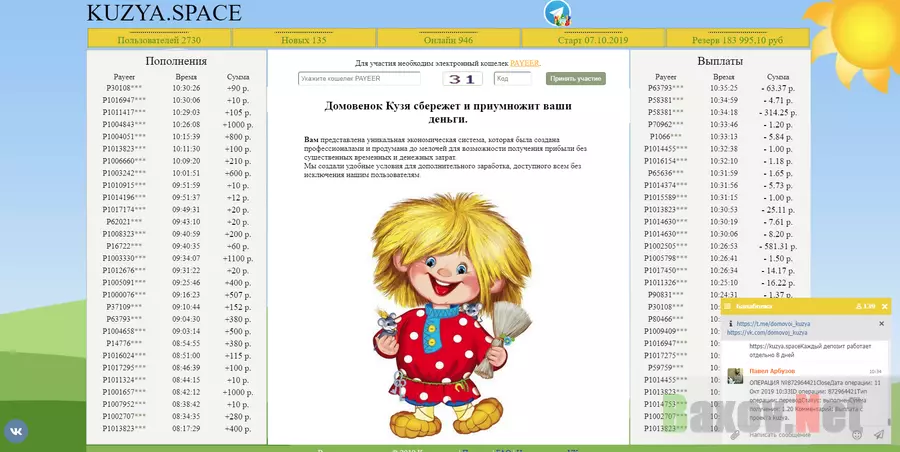Click deposit row P30108*** +90 р.

(x=177, y=88)
